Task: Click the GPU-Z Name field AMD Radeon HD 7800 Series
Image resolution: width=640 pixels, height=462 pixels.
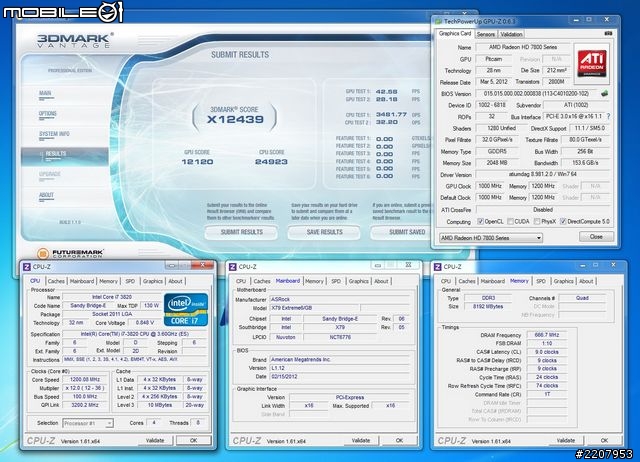Action: (522, 47)
